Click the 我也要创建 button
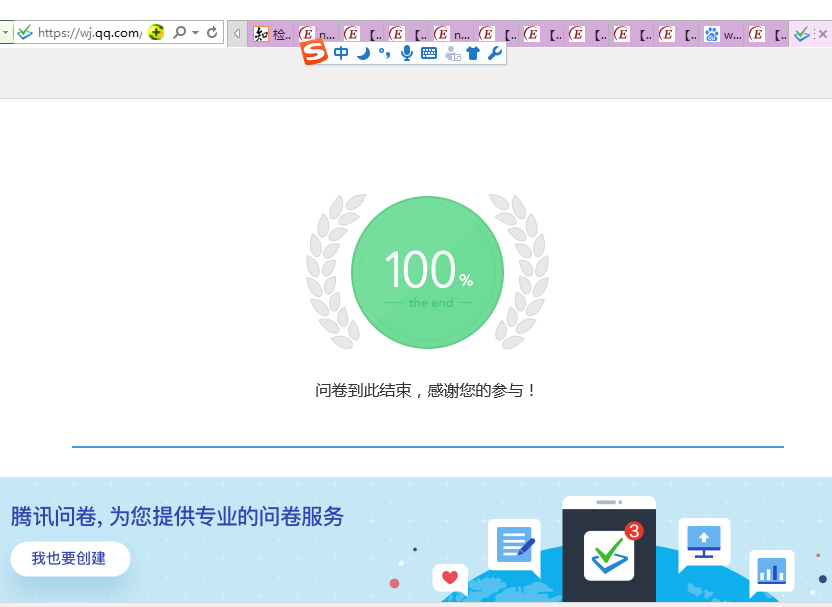The image size is (832, 607). pyautogui.click(x=70, y=558)
